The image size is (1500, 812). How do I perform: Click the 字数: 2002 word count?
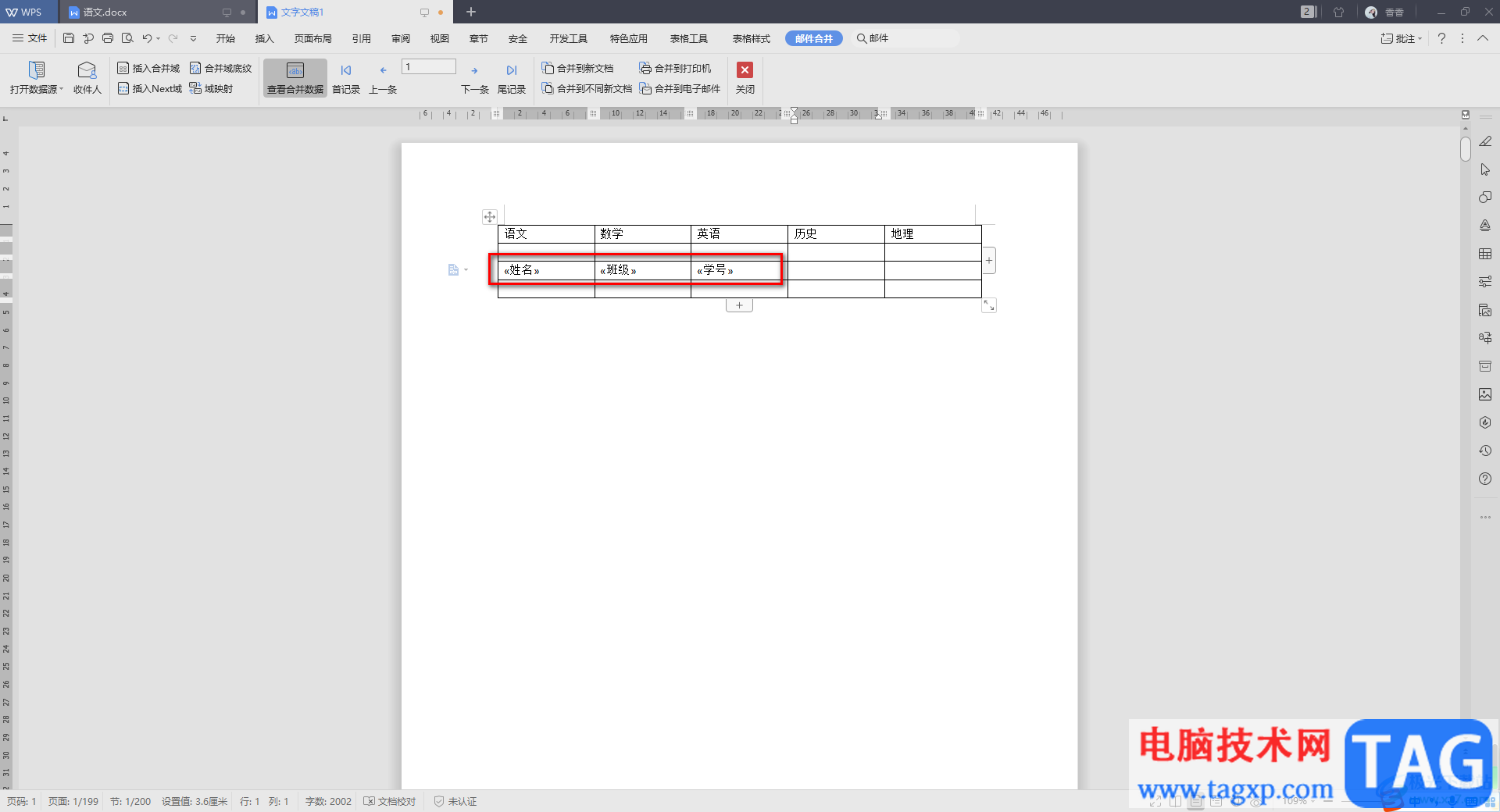coord(328,801)
